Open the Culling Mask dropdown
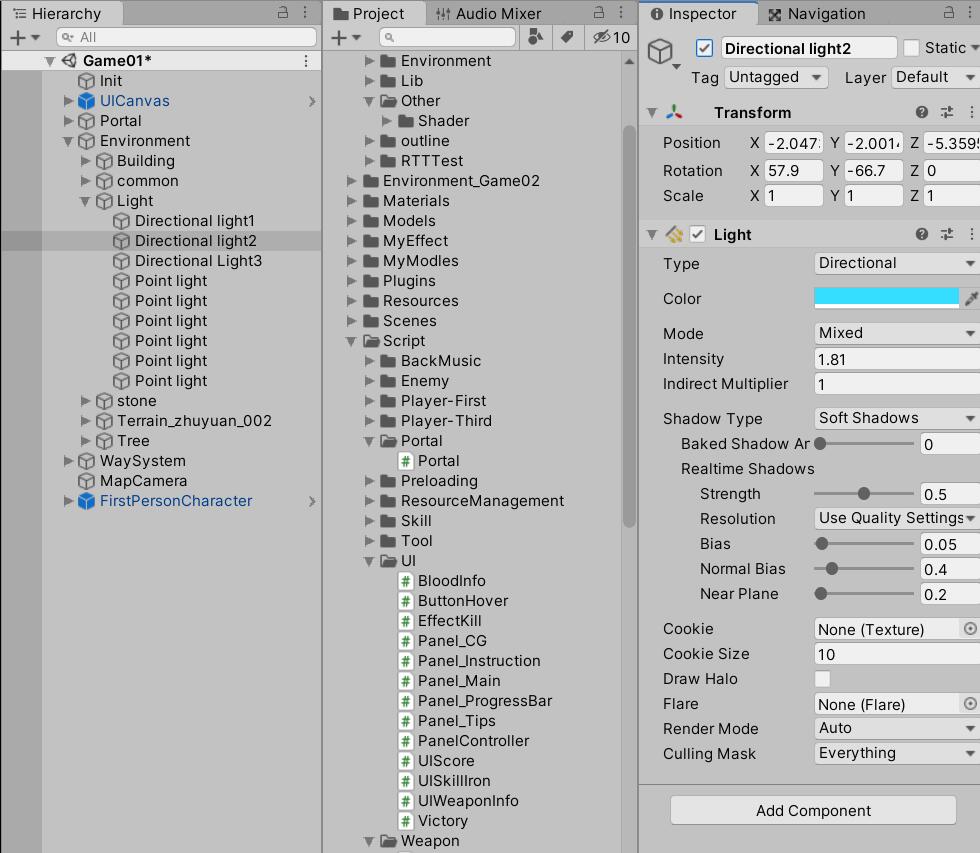Image resolution: width=980 pixels, height=853 pixels. (x=897, y=753)
